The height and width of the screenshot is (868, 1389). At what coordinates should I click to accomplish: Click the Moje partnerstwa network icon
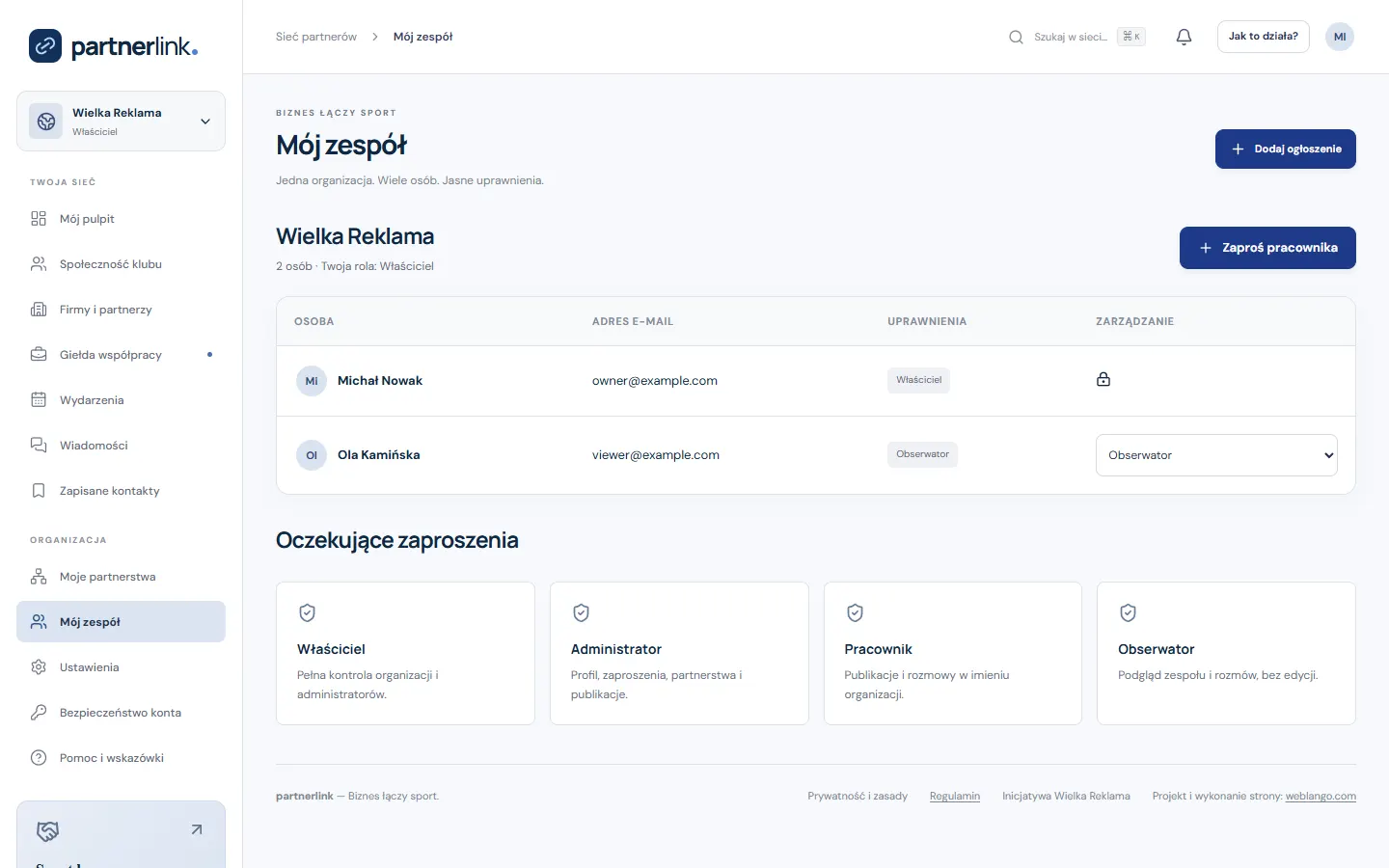[x=39, y=577]
